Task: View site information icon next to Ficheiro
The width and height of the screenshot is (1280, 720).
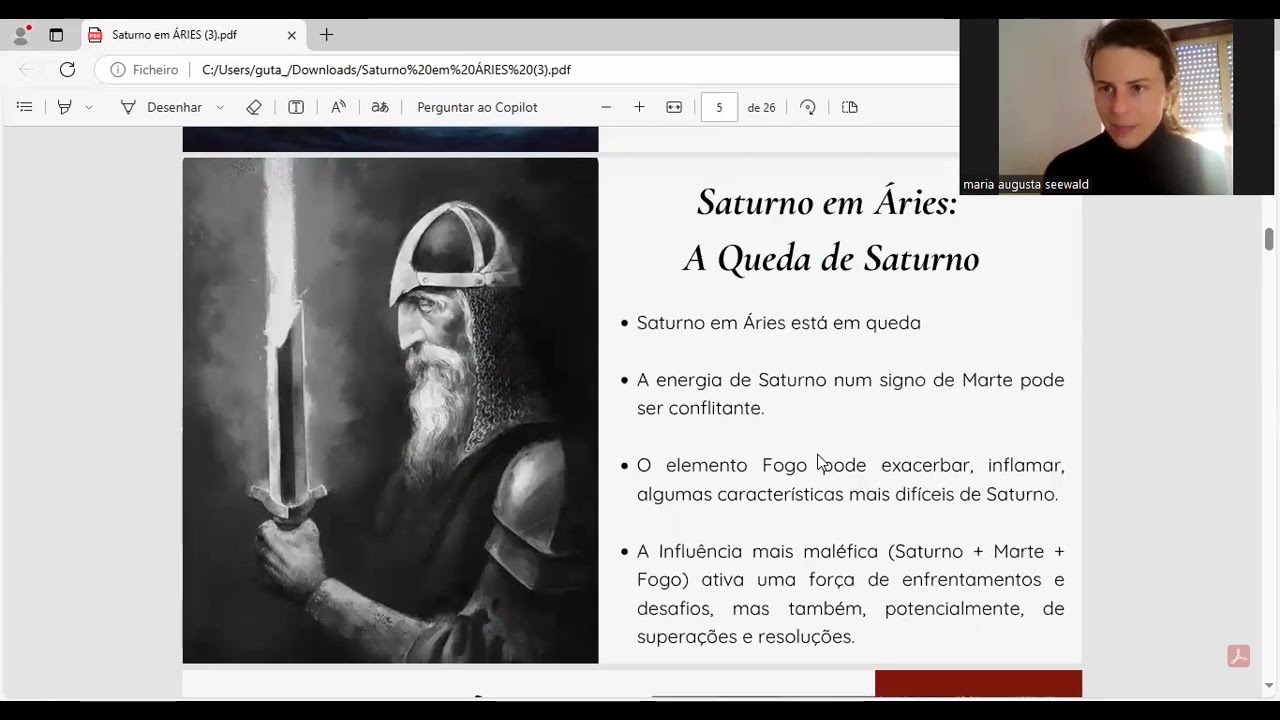Action: click(118, 70)
